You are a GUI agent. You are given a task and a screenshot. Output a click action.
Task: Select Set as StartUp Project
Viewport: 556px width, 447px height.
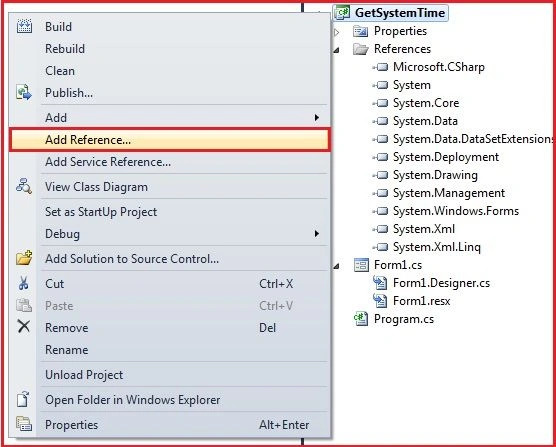pos(101,212)
